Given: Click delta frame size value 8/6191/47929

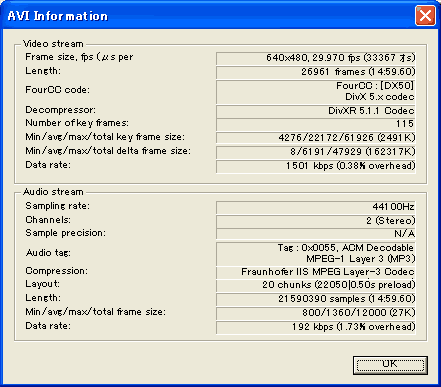Looking at the screenshot, I should [316, 152].
